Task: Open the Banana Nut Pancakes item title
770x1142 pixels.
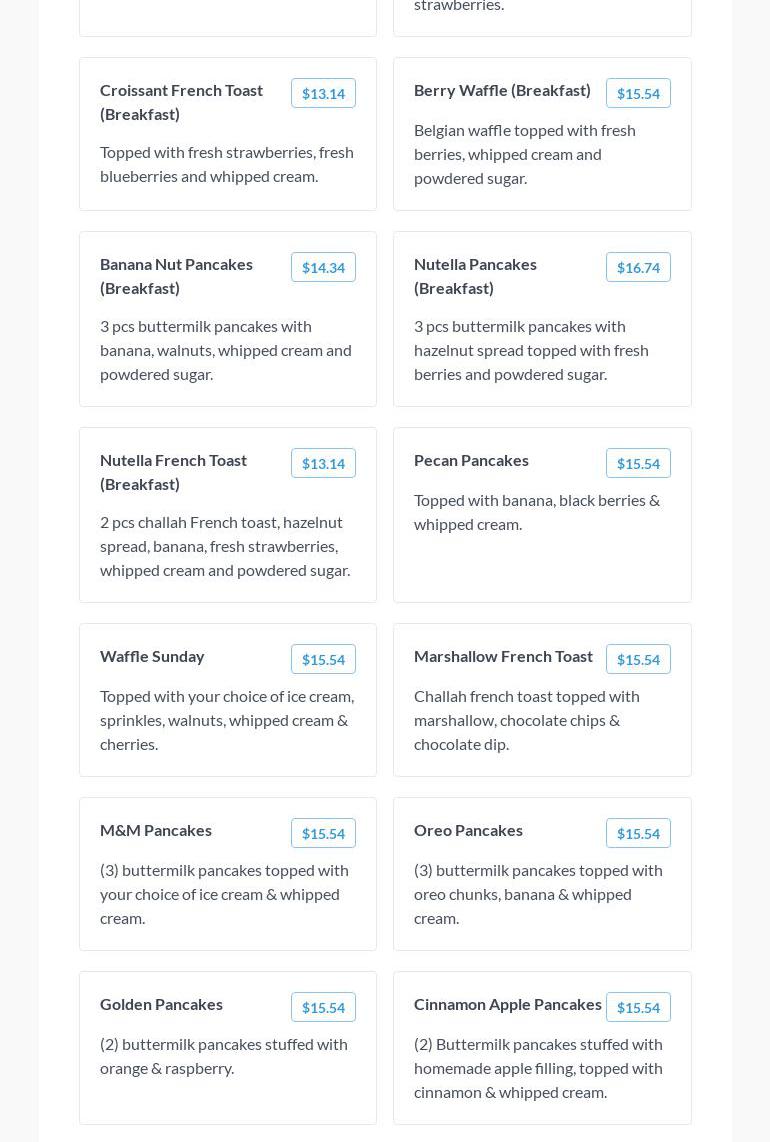Action: [x=176, y=276]
